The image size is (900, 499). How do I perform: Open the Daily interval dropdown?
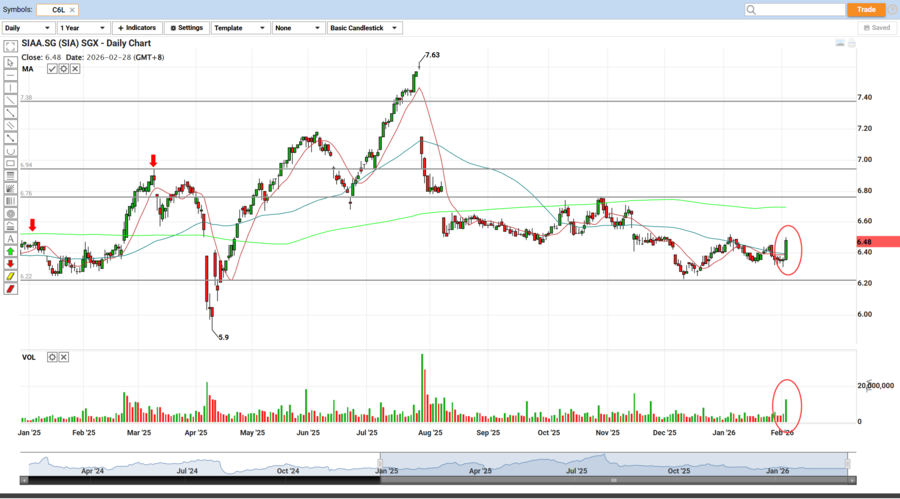[28, 28]
